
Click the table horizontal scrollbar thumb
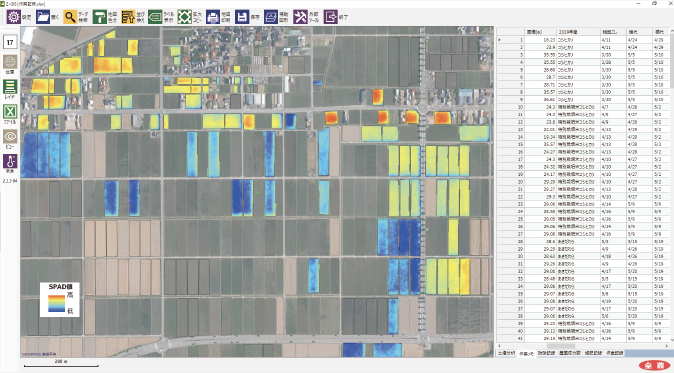pos(561,346)
